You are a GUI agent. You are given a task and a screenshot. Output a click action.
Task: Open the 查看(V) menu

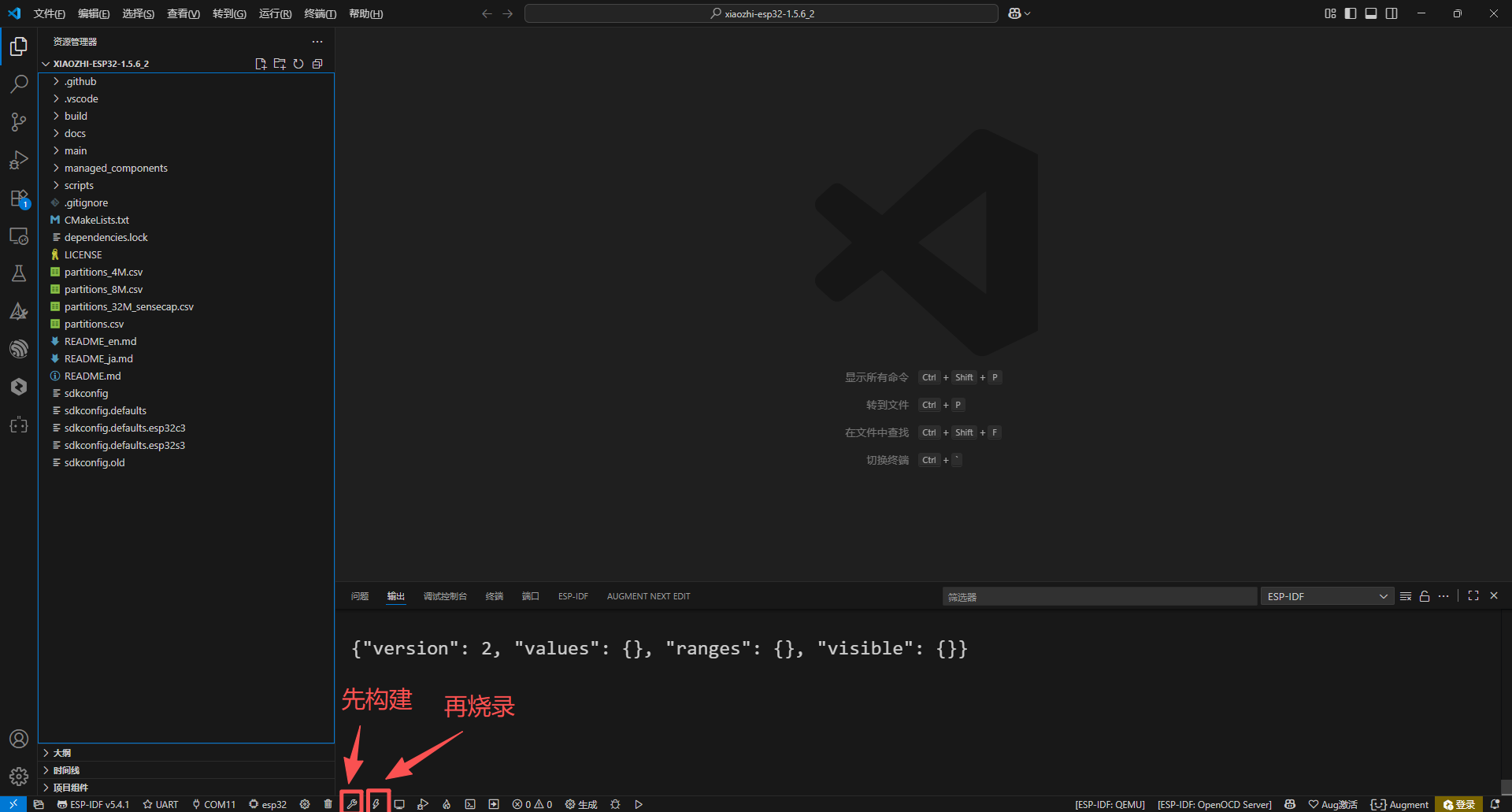point(183,13)
